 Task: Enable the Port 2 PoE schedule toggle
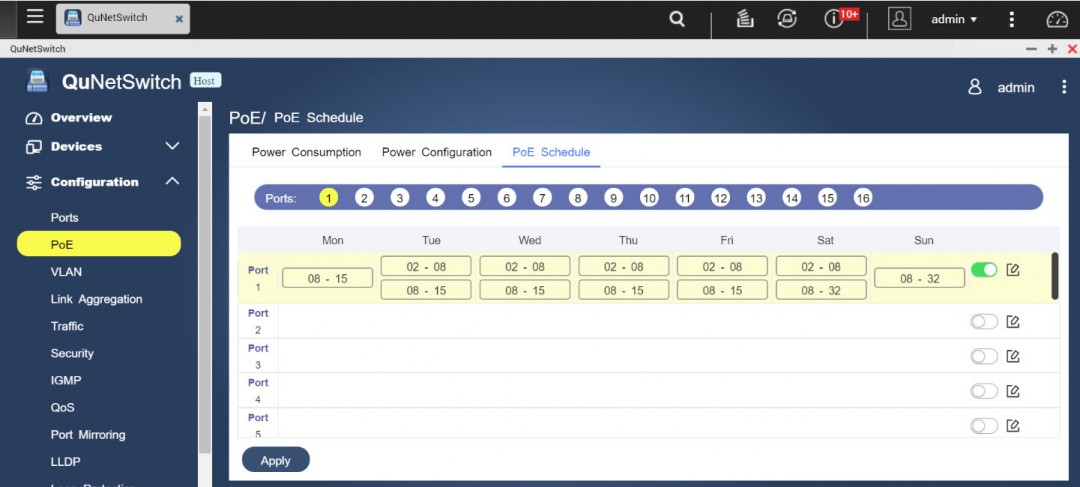[x=984, y=322]
